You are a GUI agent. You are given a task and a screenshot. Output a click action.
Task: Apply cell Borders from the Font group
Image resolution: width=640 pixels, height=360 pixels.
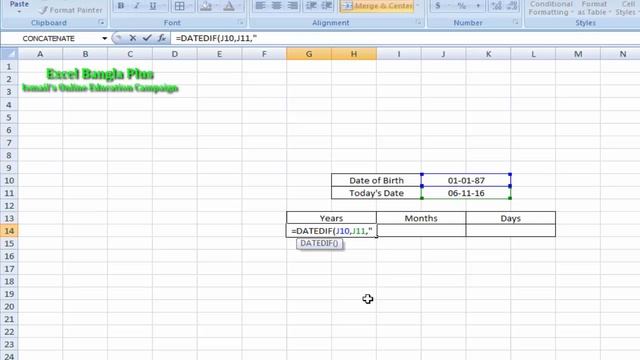[x=180, y=6]
